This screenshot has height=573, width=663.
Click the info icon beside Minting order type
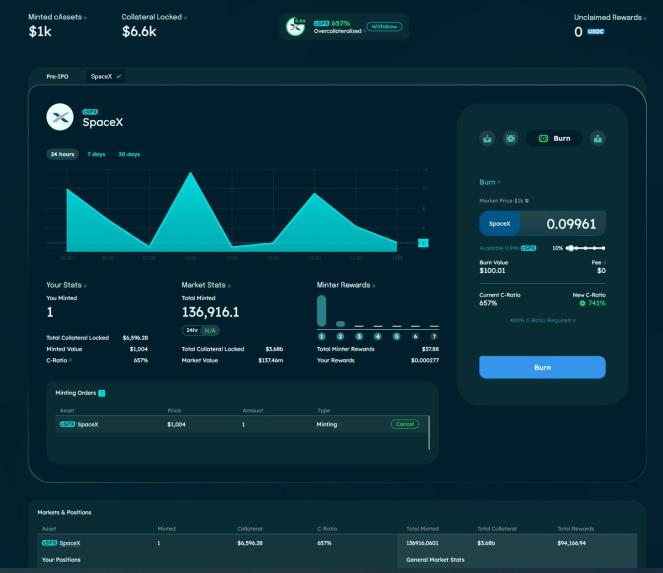(x=340, y=425)
